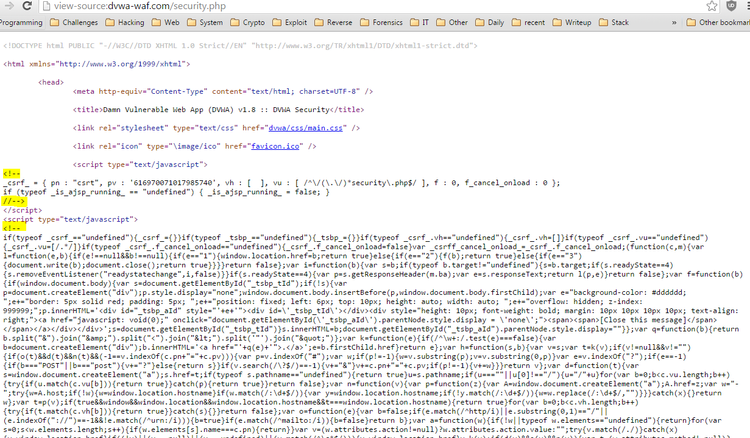Click the line starting p=document.createElement("div")
Viewport: 750px width, 438px height.
[345, 293]
